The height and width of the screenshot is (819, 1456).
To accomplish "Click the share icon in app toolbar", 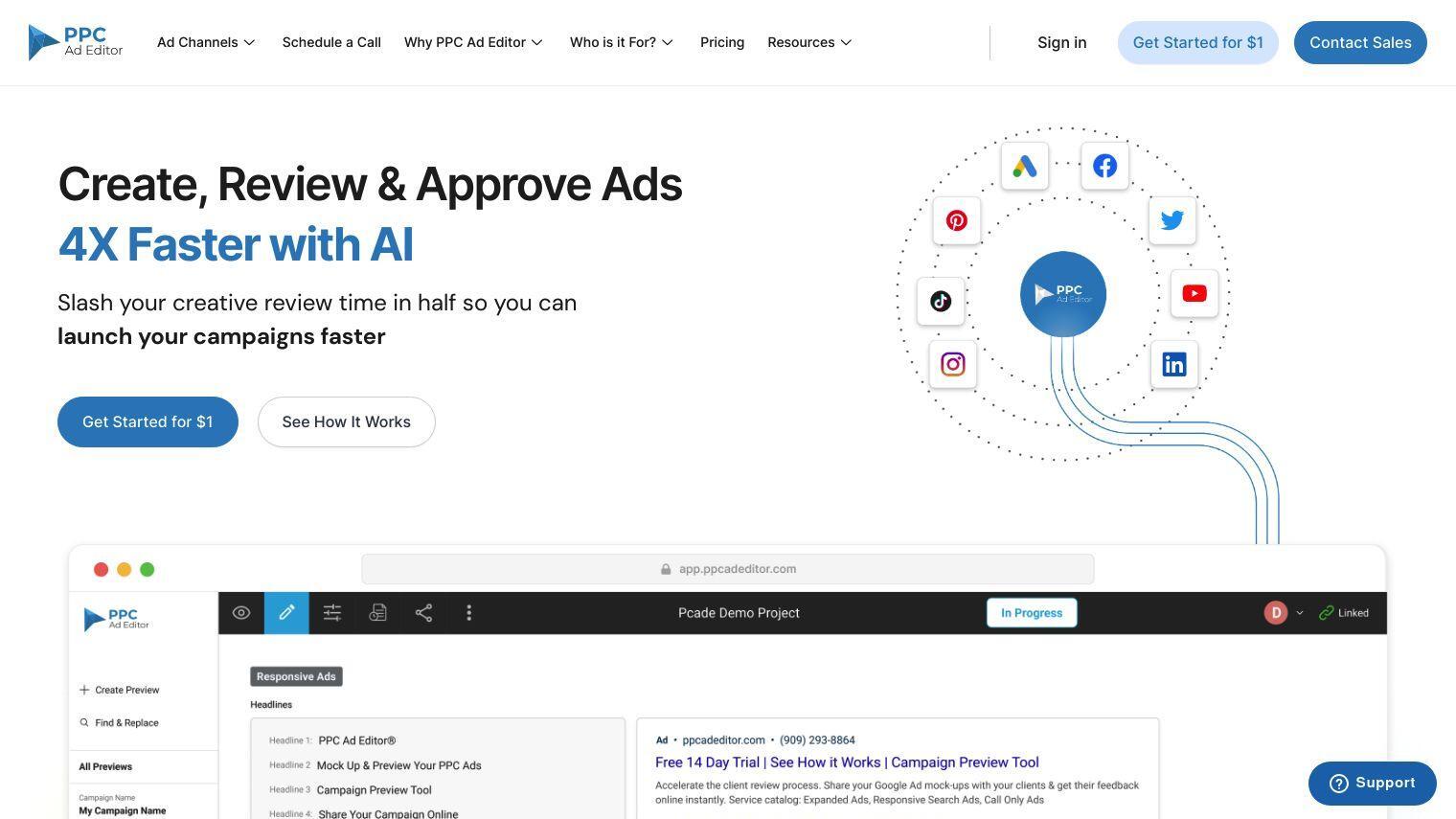I will [x=423, y=613].
